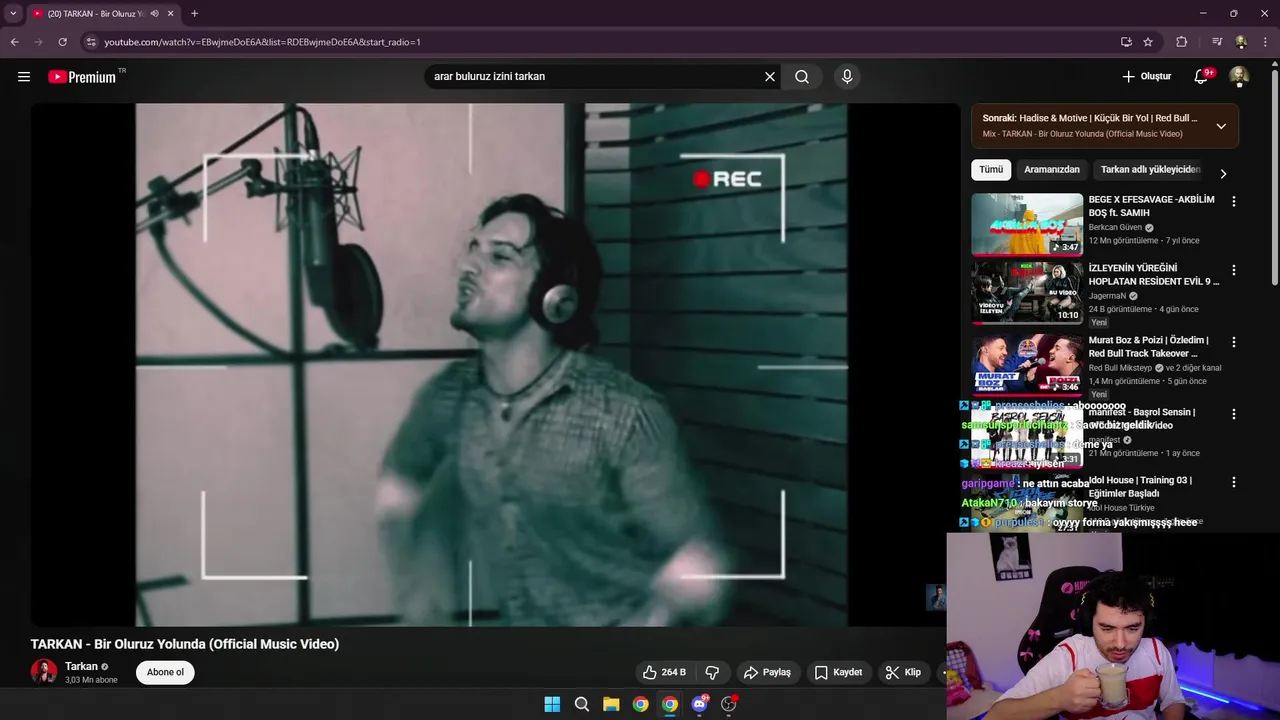Open BEGE X EFESAVAGE AKBİLİM BOŞ title
1280x720 pixels.
pyautogui.click(x=1151, y=206)
